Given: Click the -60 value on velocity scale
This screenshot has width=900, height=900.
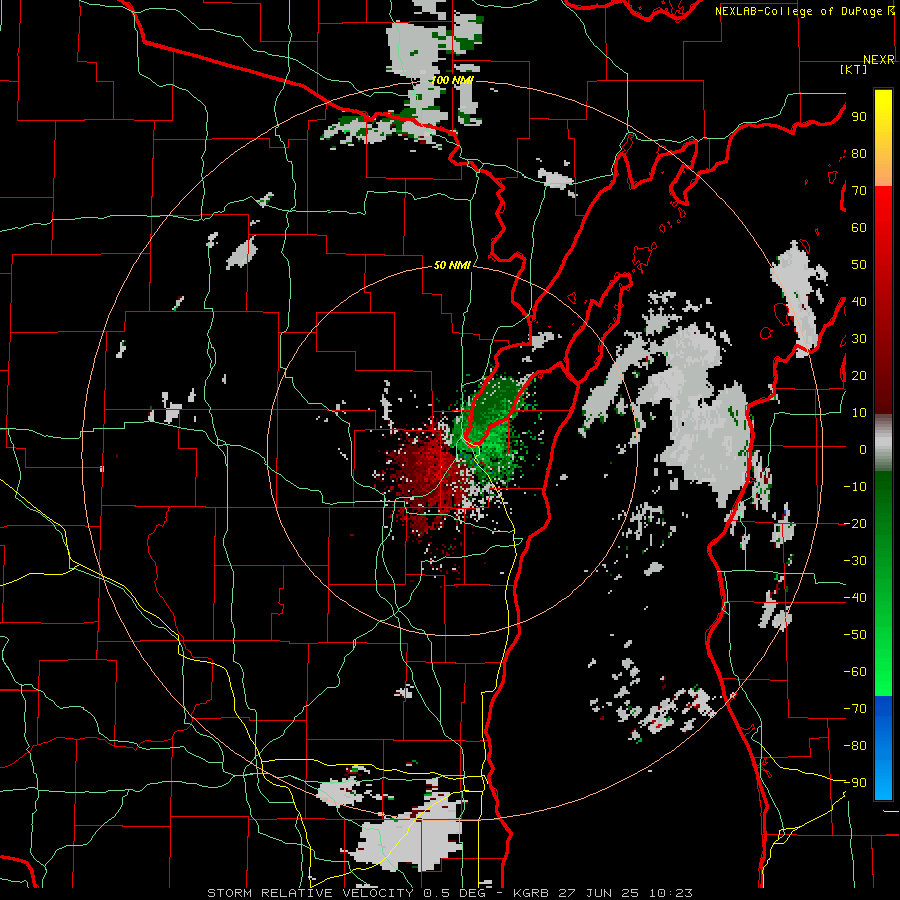Looking at the screenshot, I should click(x=855, y=672).
